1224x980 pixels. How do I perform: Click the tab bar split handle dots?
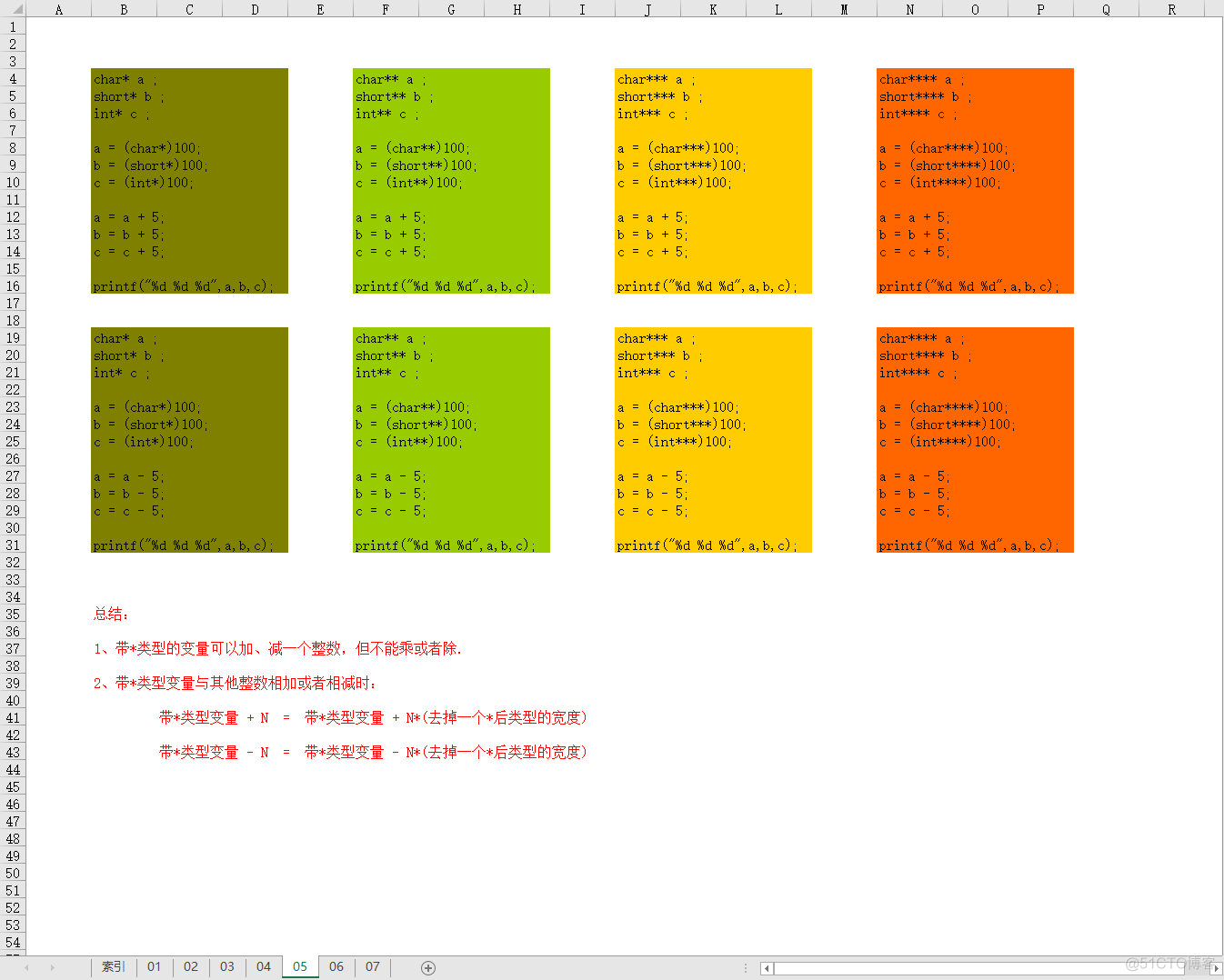pos(746,967)
